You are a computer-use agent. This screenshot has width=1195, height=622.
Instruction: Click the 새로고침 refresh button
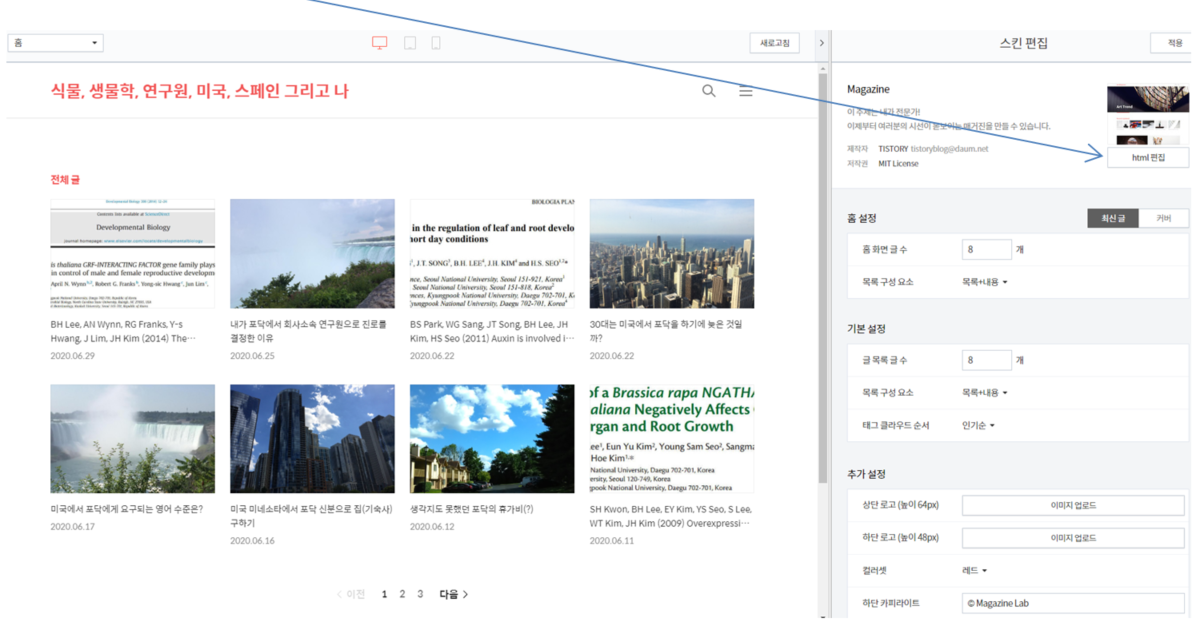(774, 43)
